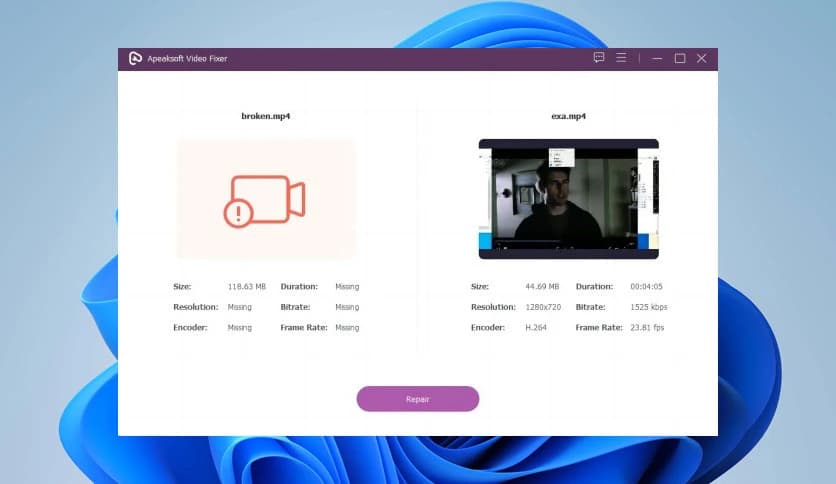Viewport: 836px width, 484px height.
Task: Click the broken.mp4 file name
Action: pyautogui.click(x=266, y=116)
